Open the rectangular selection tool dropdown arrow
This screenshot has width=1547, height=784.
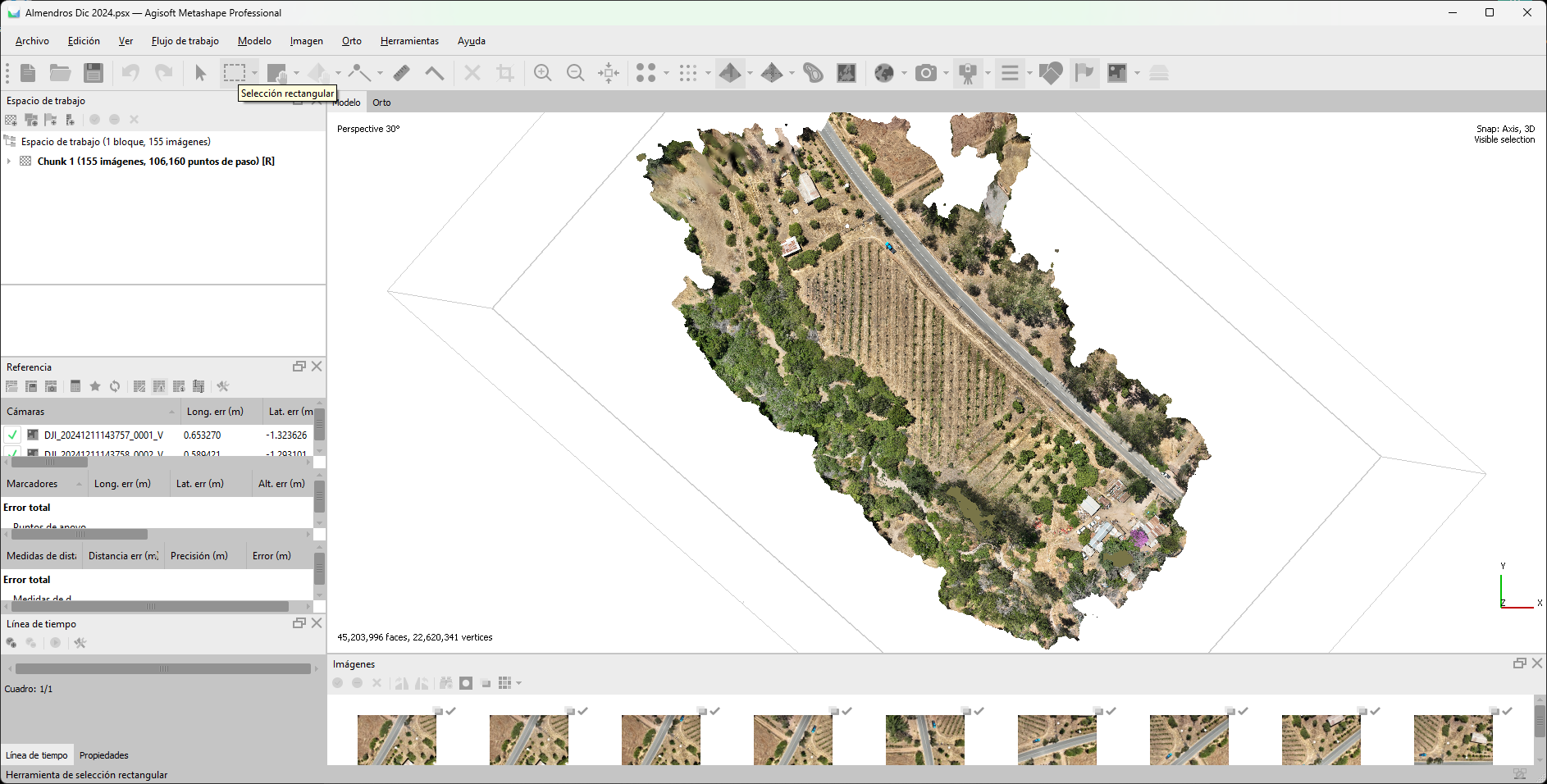point(254,73)
